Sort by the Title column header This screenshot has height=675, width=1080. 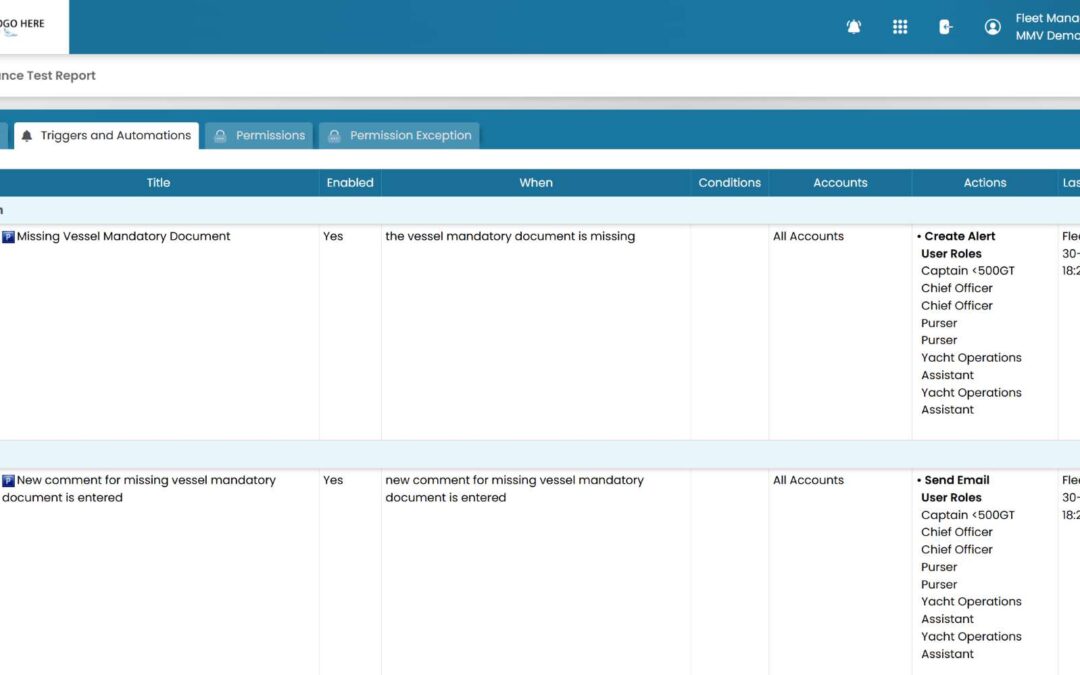click(158, 183)
